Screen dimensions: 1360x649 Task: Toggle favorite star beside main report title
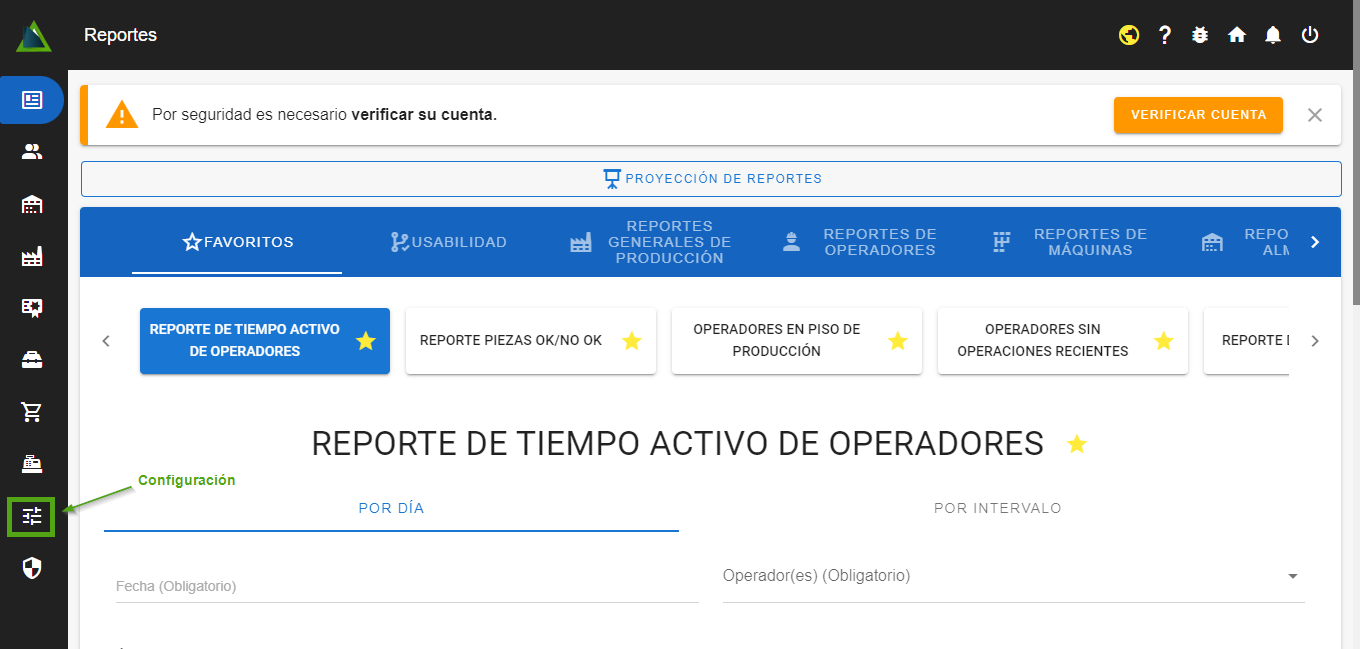pyautogui.click(x=1077, y=444)
